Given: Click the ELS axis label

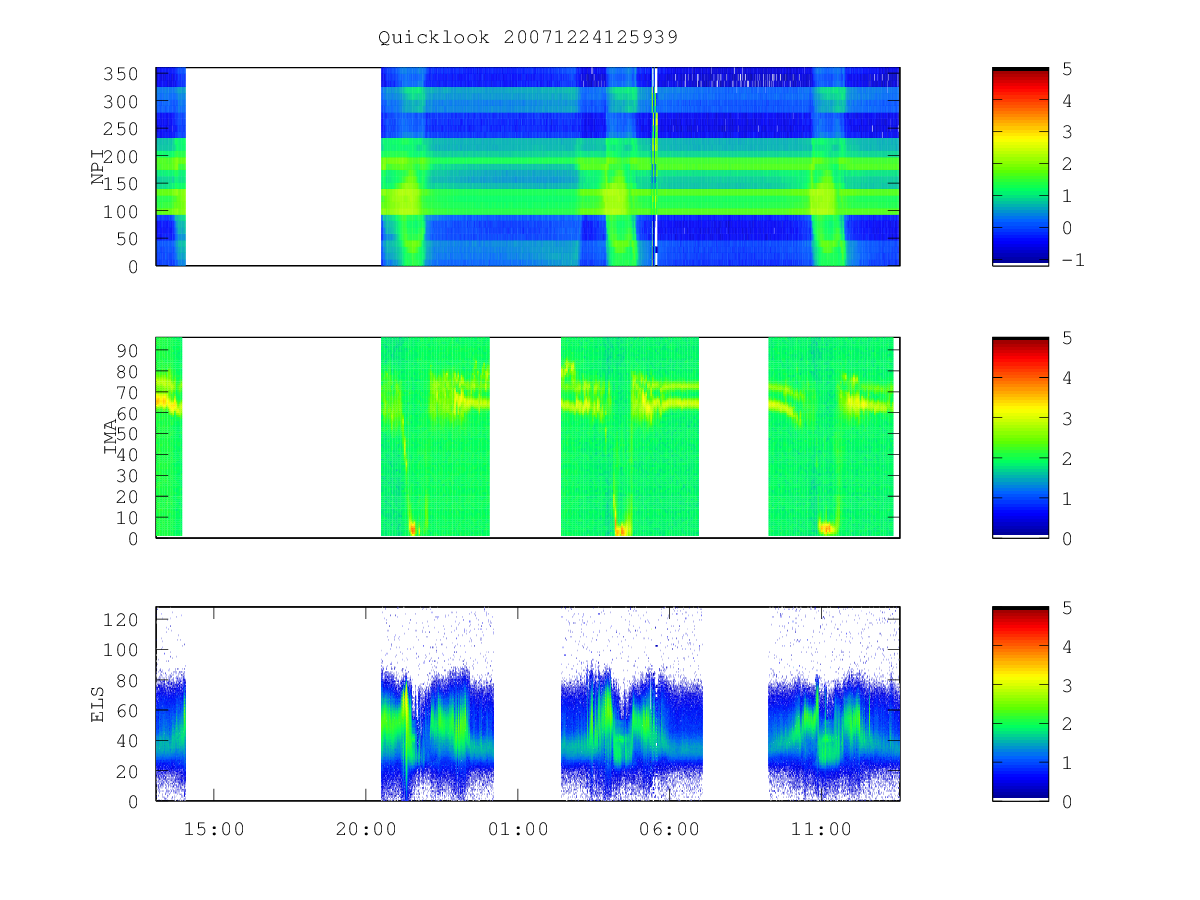Looking at the screenshot, I should point(98,704).
